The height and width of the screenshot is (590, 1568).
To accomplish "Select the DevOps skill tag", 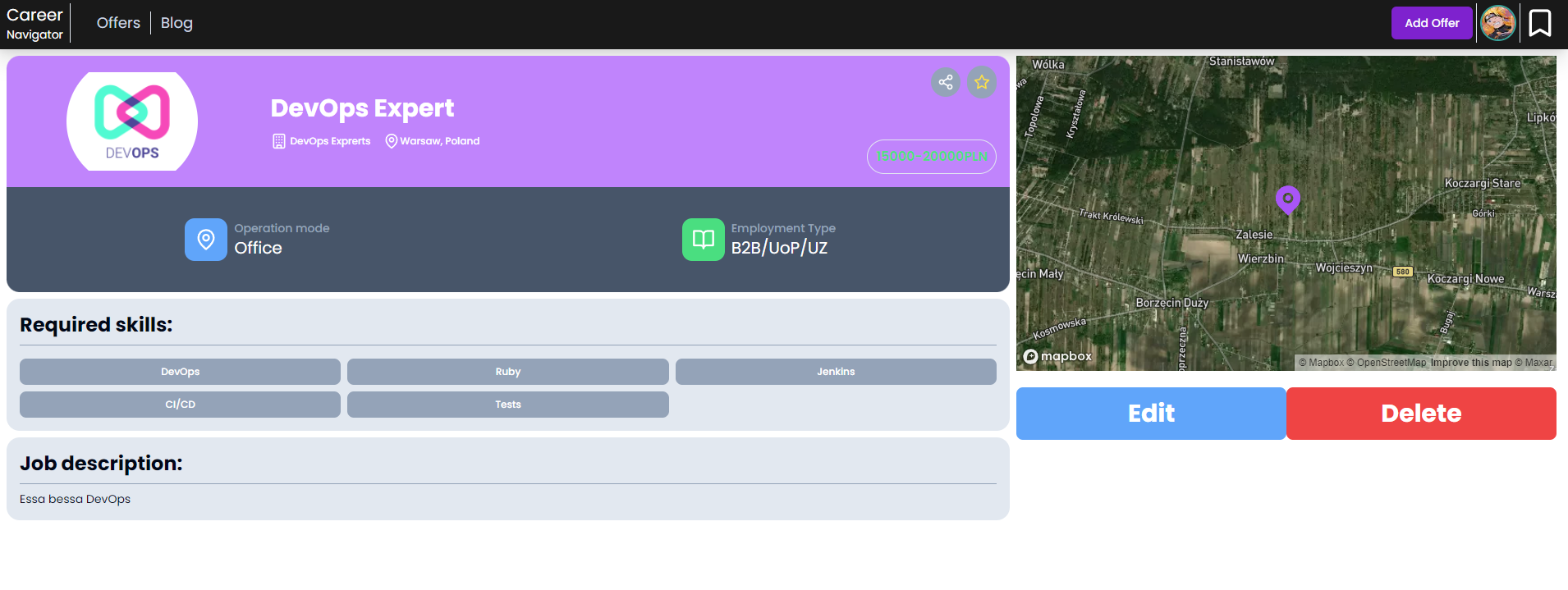I will coord(180,372).
